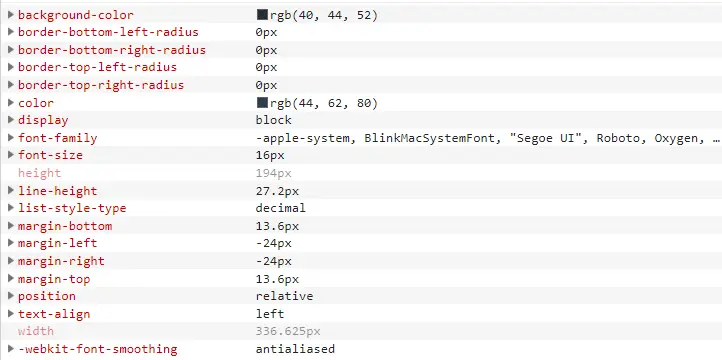The width and height of the screenshot is (722, 360).
Task: Expand the font-size property triangle
Action: tap(11, 155)
